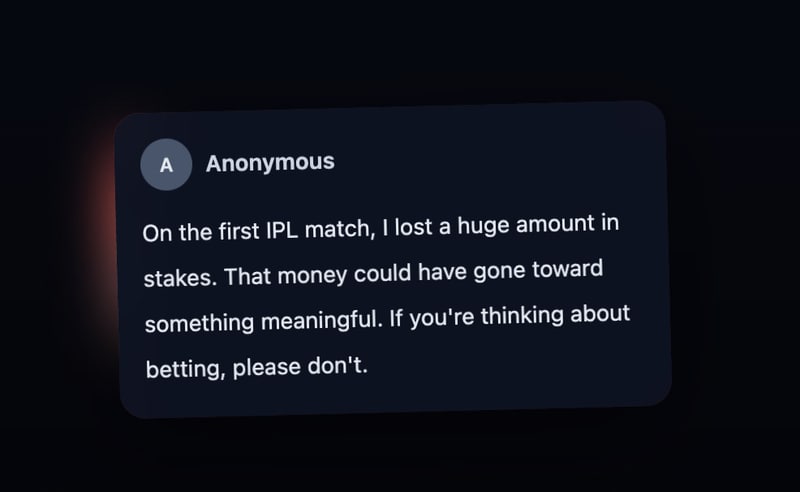Image resolution: width=800 pixels, height=492 pixels.
Task: Click the blank card area below the message
Action: tap(400, 395)
